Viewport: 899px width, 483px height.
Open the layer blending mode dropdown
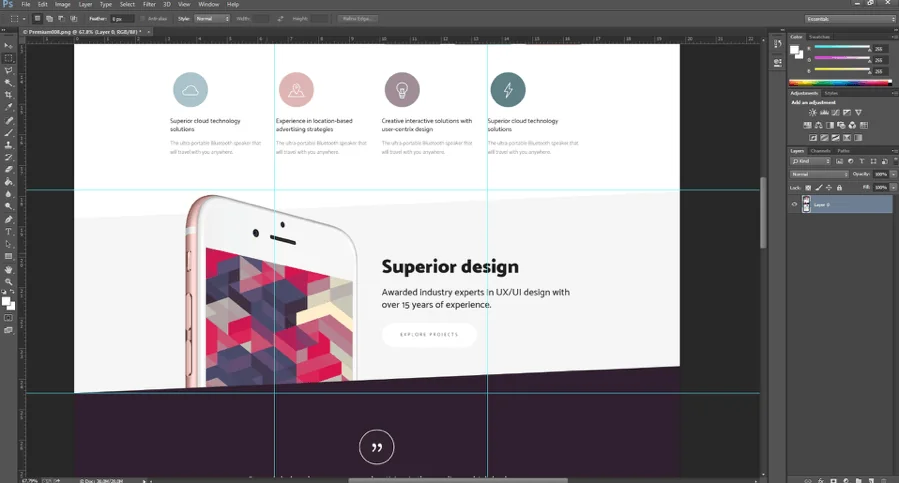point(819,174)
